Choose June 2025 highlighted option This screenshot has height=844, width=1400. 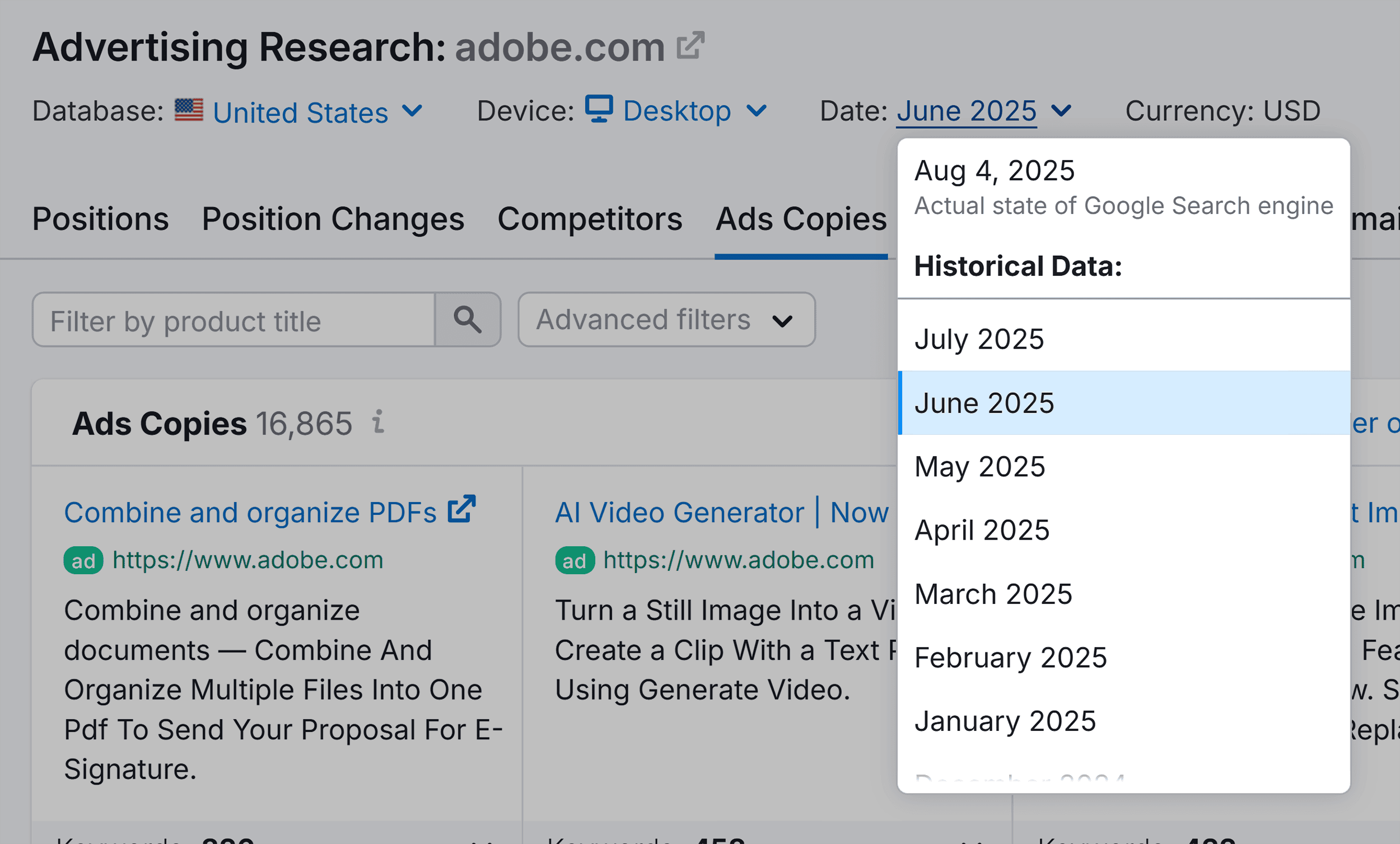[1123, 402]
